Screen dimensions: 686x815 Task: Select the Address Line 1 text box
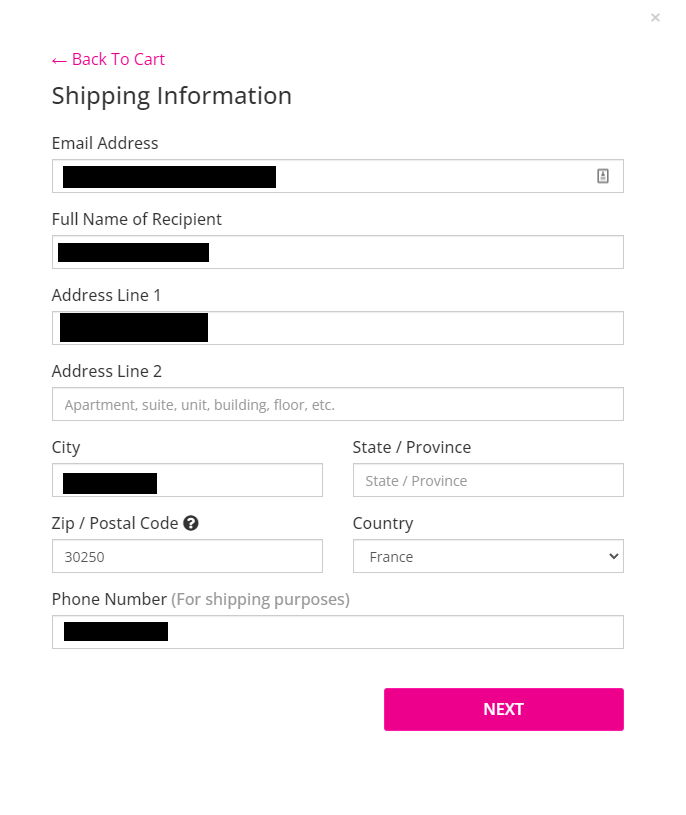point(400,328)
